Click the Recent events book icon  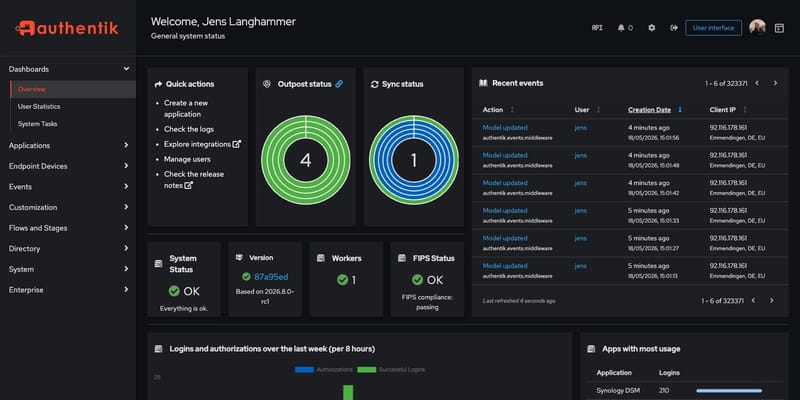click(x=483, y=83)
